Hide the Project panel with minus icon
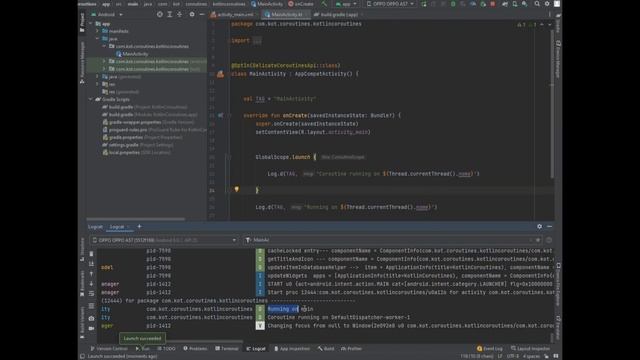The width and height of the screenshot is (640, 360). tap(202, 14)
